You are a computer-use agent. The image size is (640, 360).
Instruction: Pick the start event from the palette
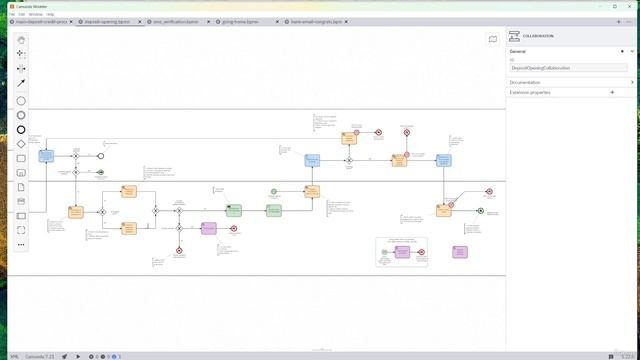[x=21, y=101]
